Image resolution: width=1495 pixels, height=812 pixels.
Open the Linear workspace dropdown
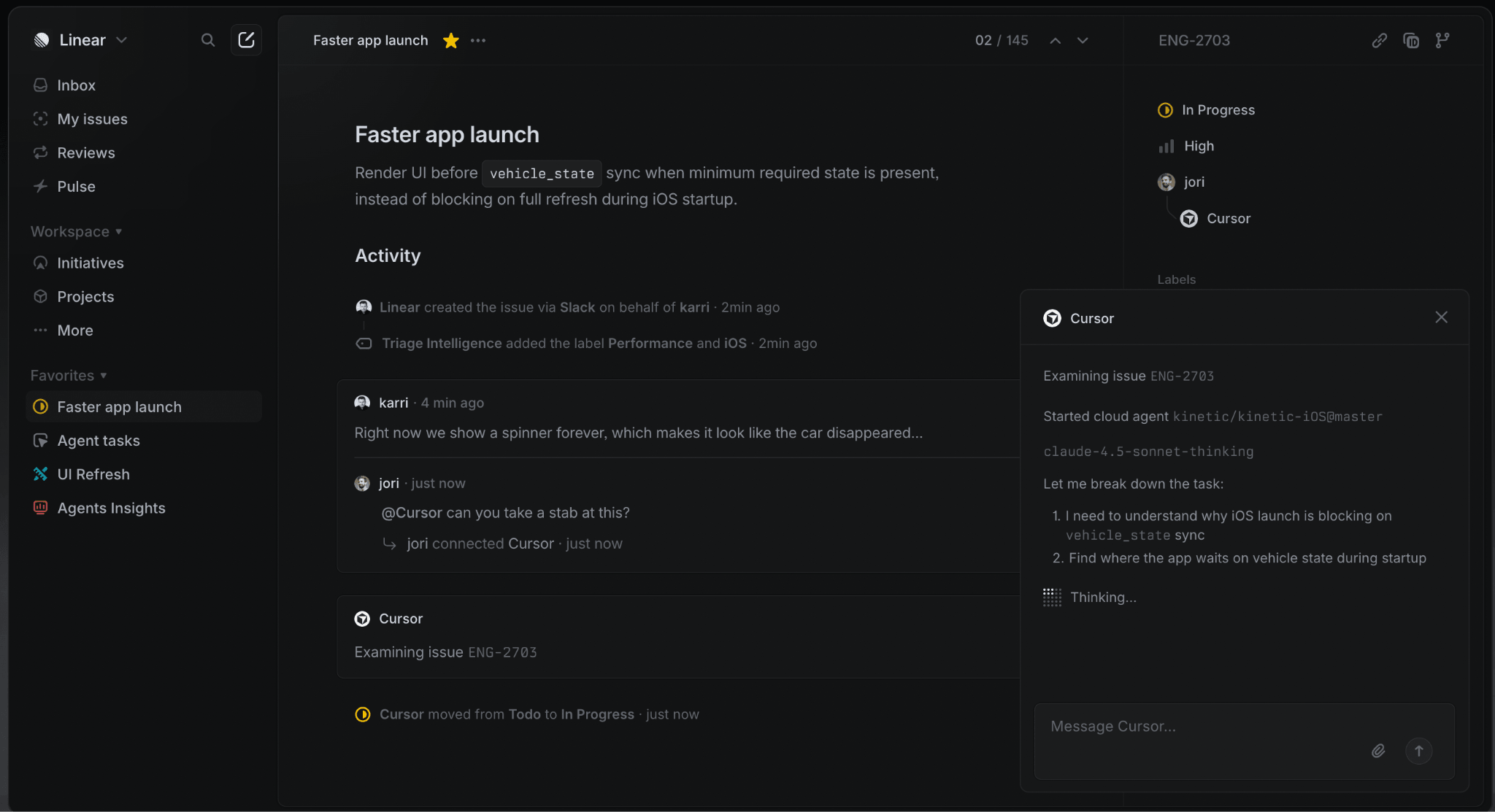pyautogui.click(x=81, y=40)
